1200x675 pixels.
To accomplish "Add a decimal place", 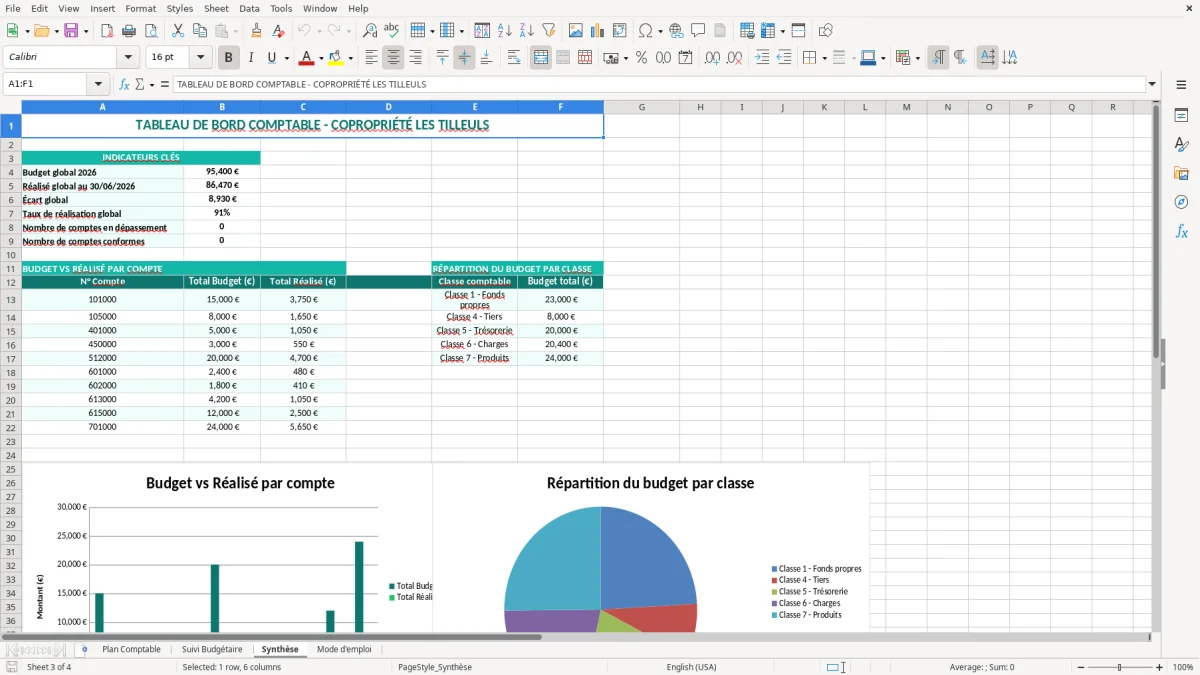I will click(x=713, y=58).
